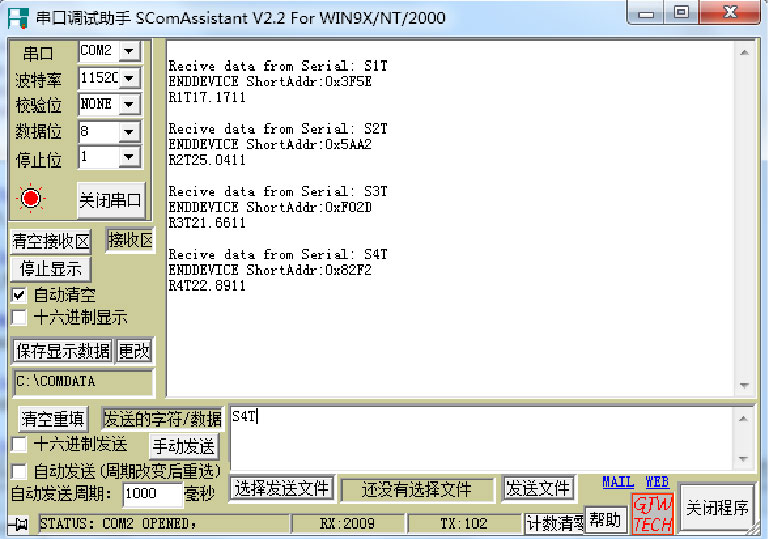Click the pin icon in the status bar
Screen dimensions: 768x539
[x=20, y=524]
